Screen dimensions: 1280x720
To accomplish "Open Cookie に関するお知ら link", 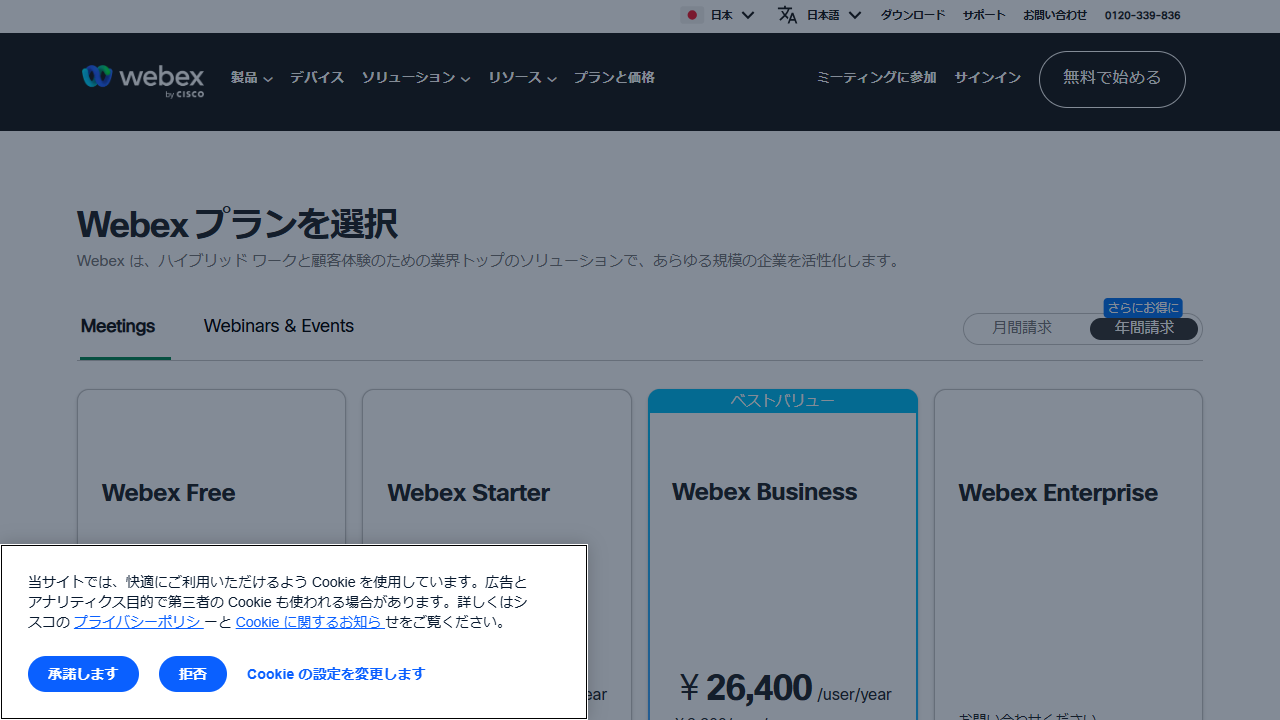I will click(x=309, y=622).
